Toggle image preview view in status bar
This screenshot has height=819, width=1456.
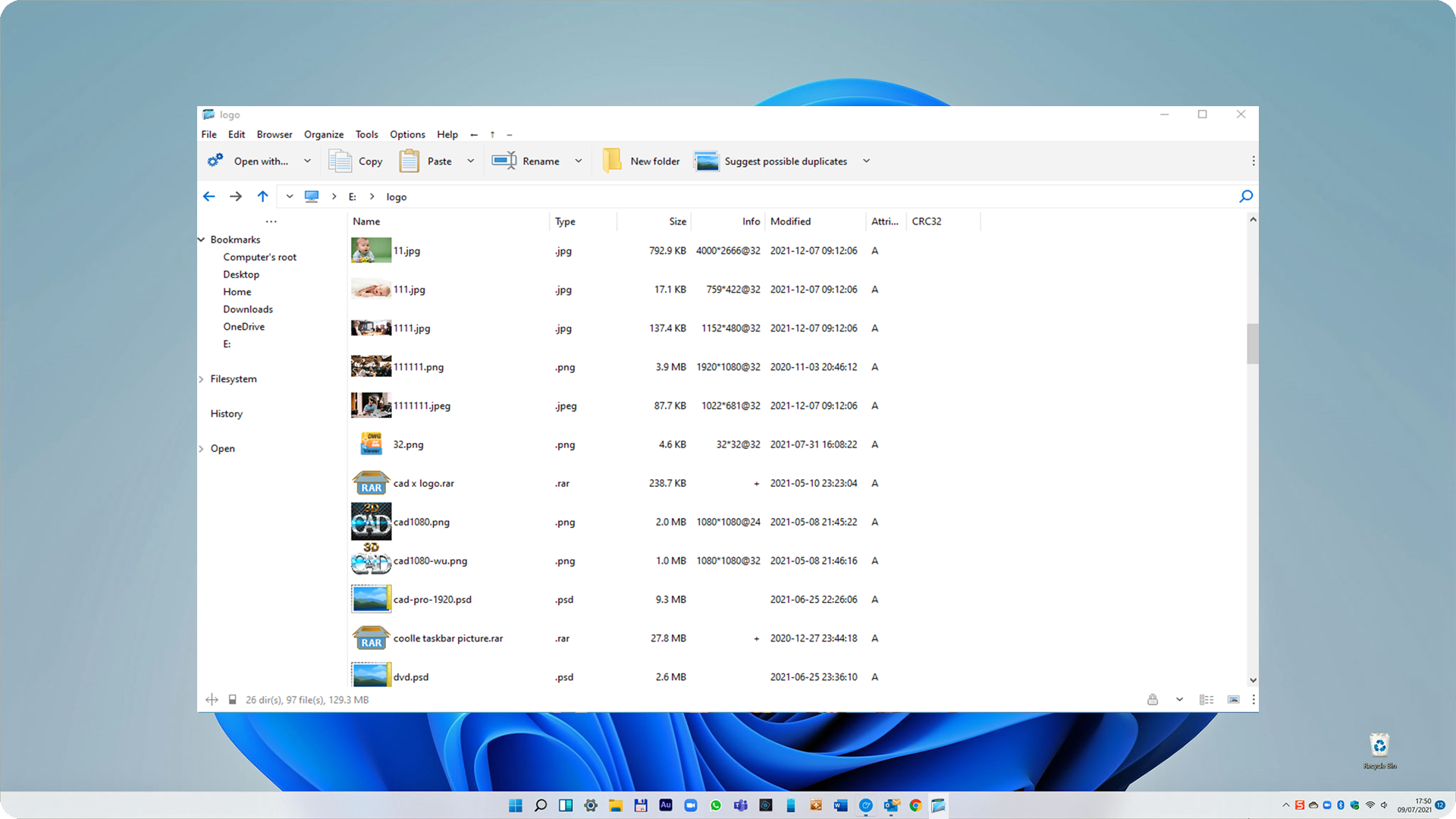tap(1233, 699)
